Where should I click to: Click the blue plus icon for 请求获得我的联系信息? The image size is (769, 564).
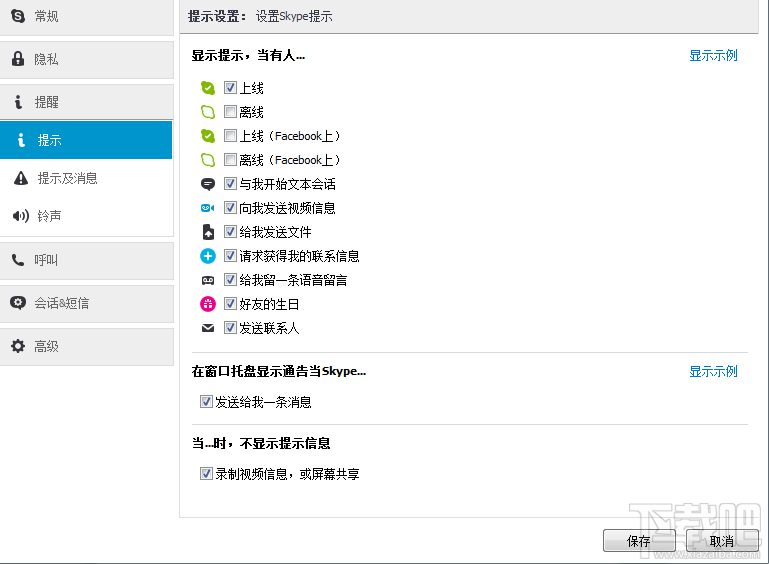208,256
